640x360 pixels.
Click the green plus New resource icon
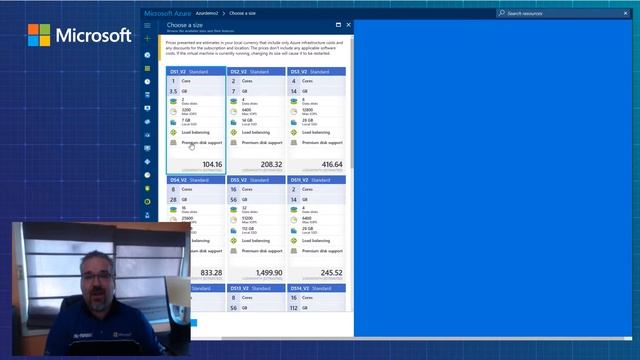pyautogui.click(x=147, y=38)
